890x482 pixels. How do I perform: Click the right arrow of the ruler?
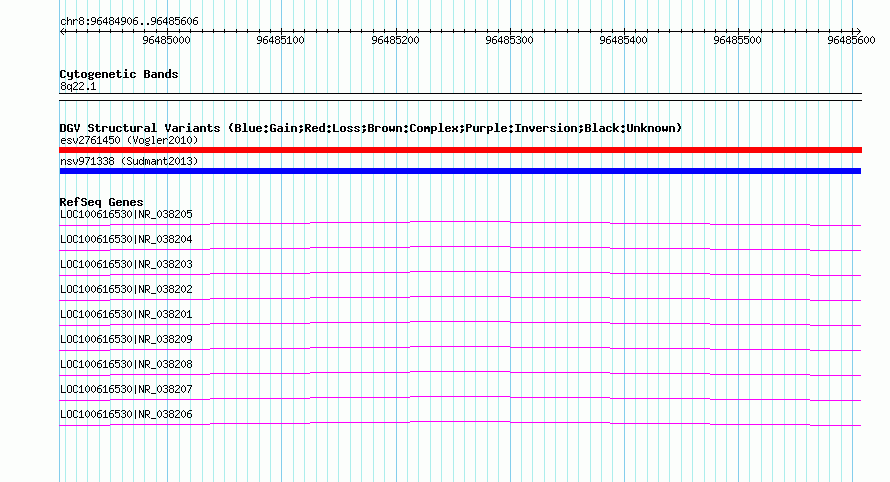point(858,31)
